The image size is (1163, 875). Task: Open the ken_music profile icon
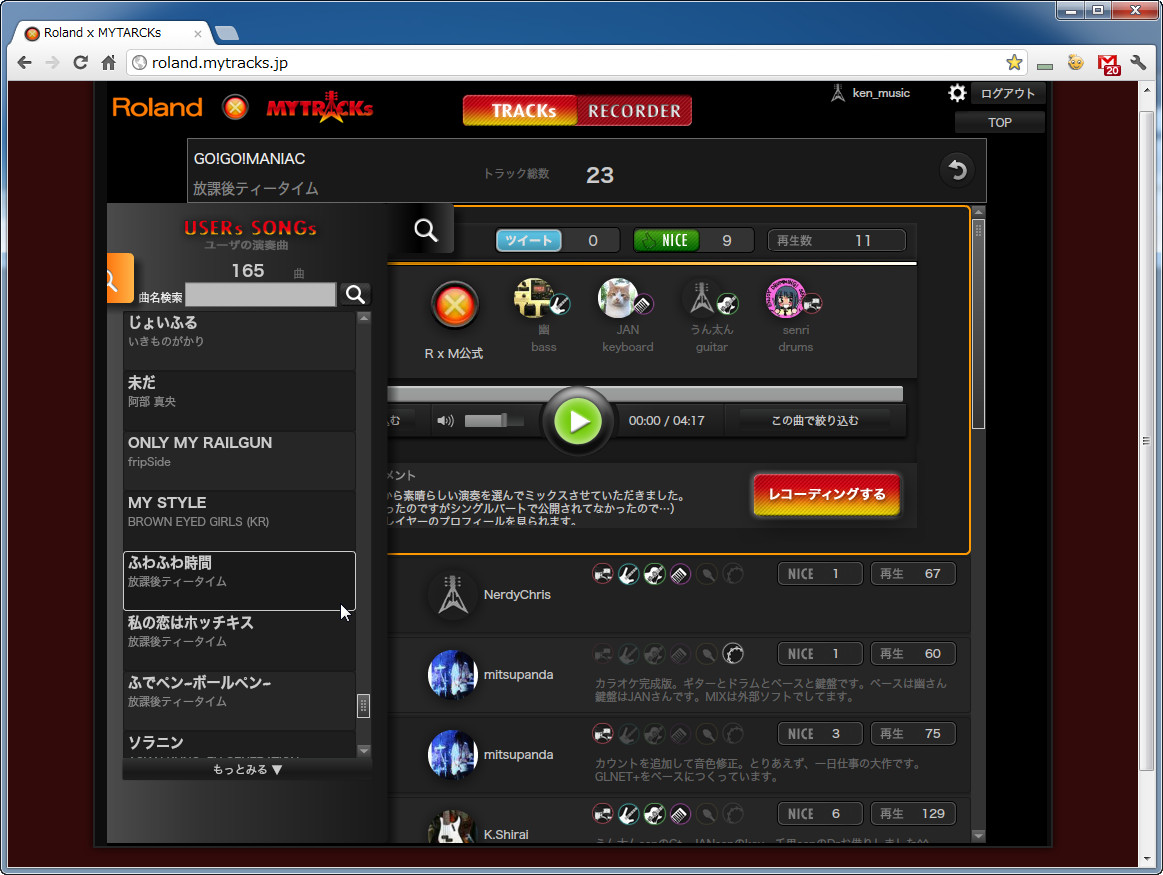(x=838, y=93)
